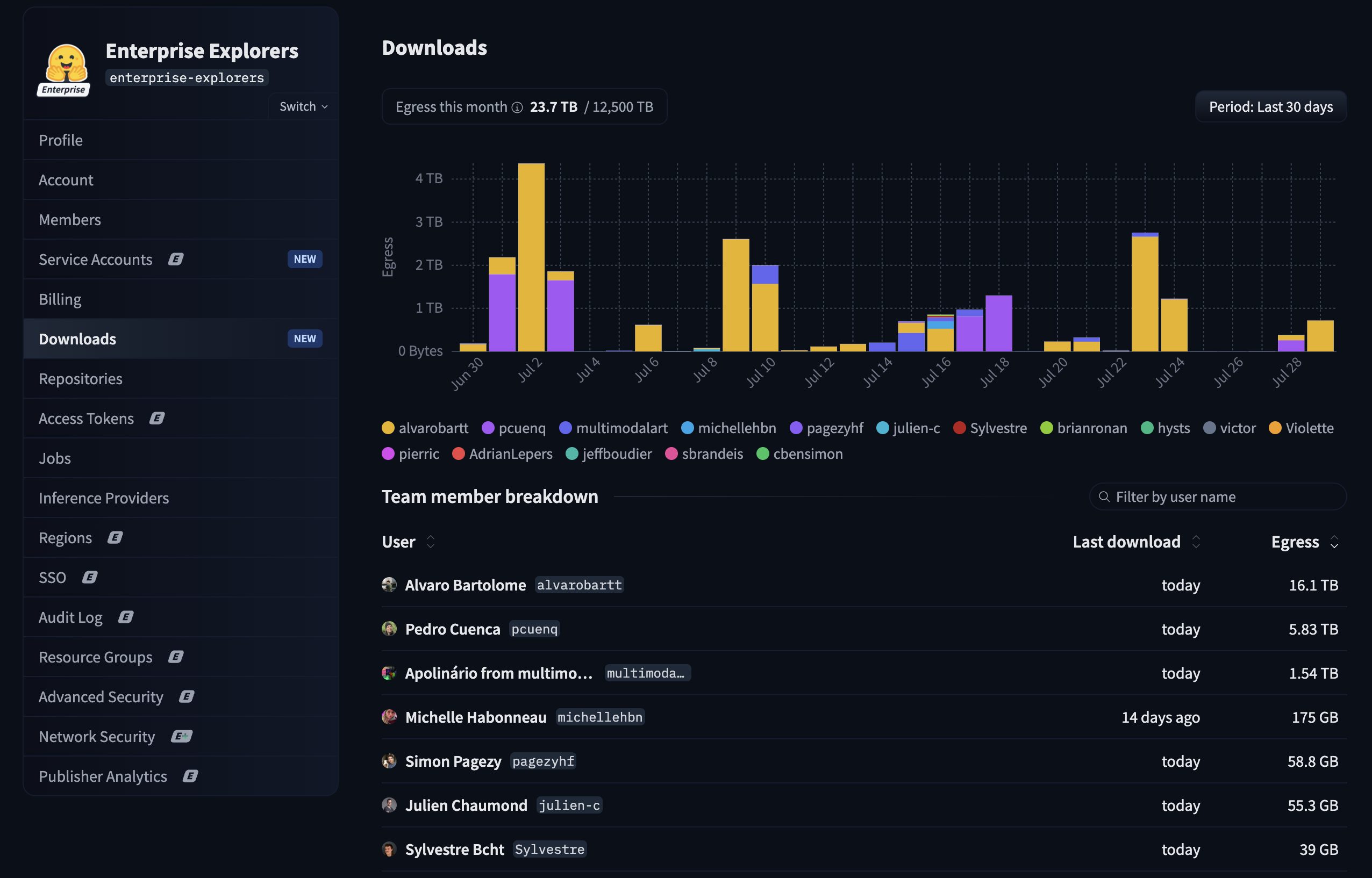1372x878 pixels.
Task: Click the Enterprise badge icon next to Regions
Action: pos(115,538)
